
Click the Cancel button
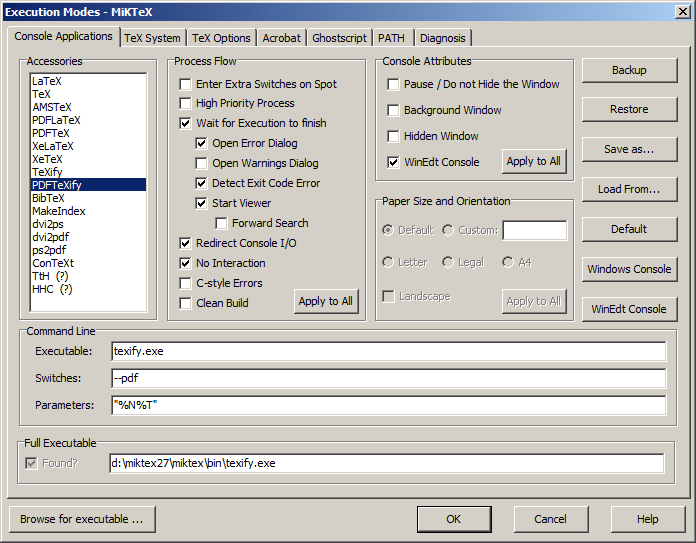[x=551, y=519]
